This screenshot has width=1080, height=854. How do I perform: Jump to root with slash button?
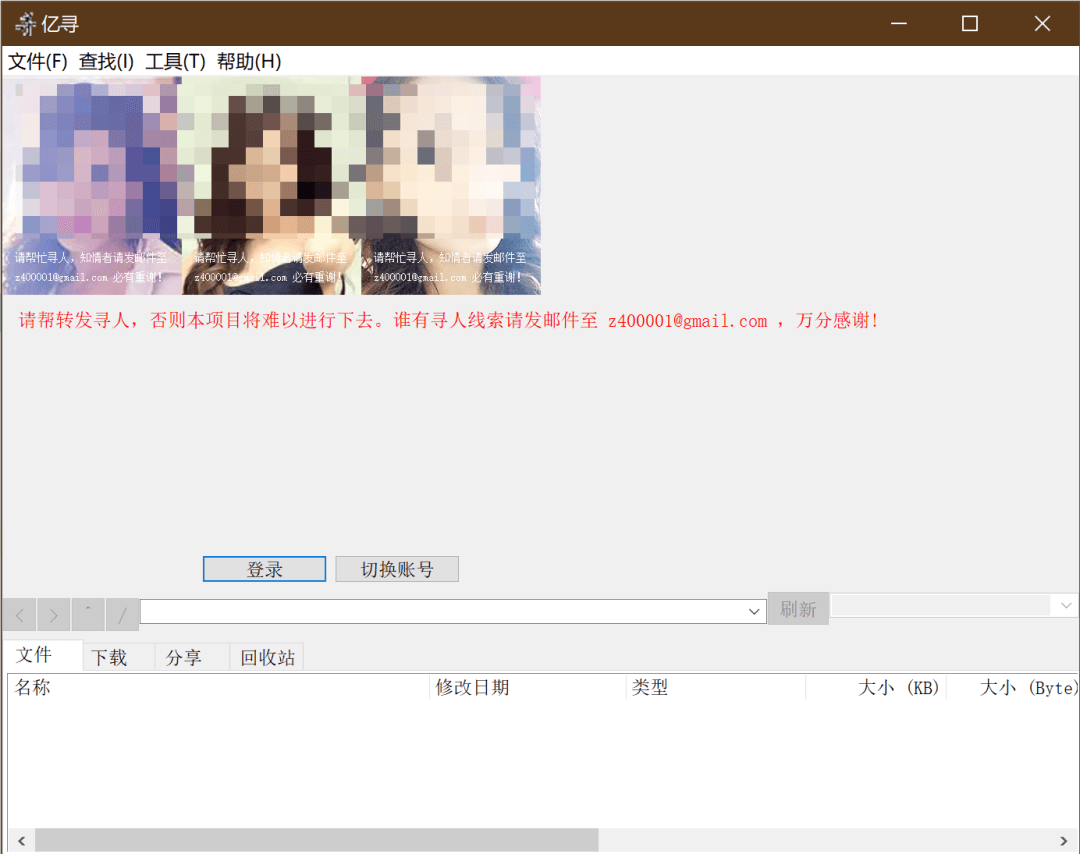pos(123,614)
